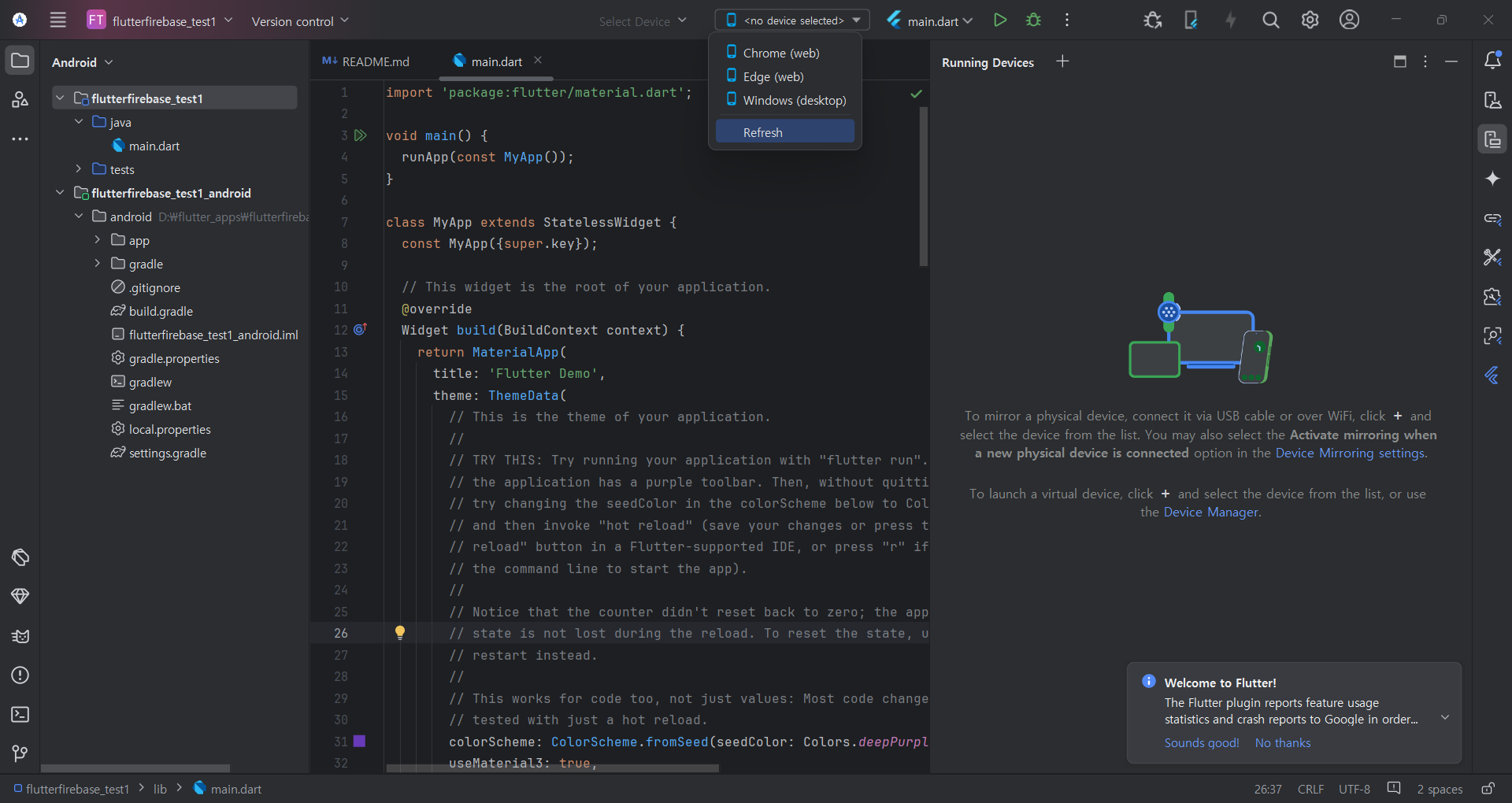Image resolution: width=1512 pixels, height=803 pixels.
Task: Open the Gemini sparkle tool window
Action: click(x=1492, y=179)
